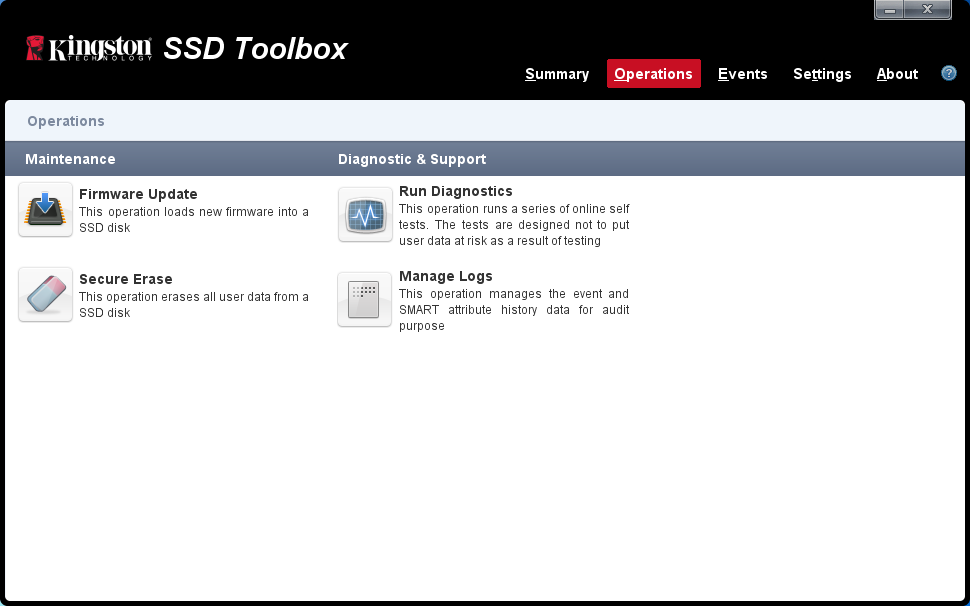
Task: Select the Manage Logs document icon
Action: click(x=364, y=299)
